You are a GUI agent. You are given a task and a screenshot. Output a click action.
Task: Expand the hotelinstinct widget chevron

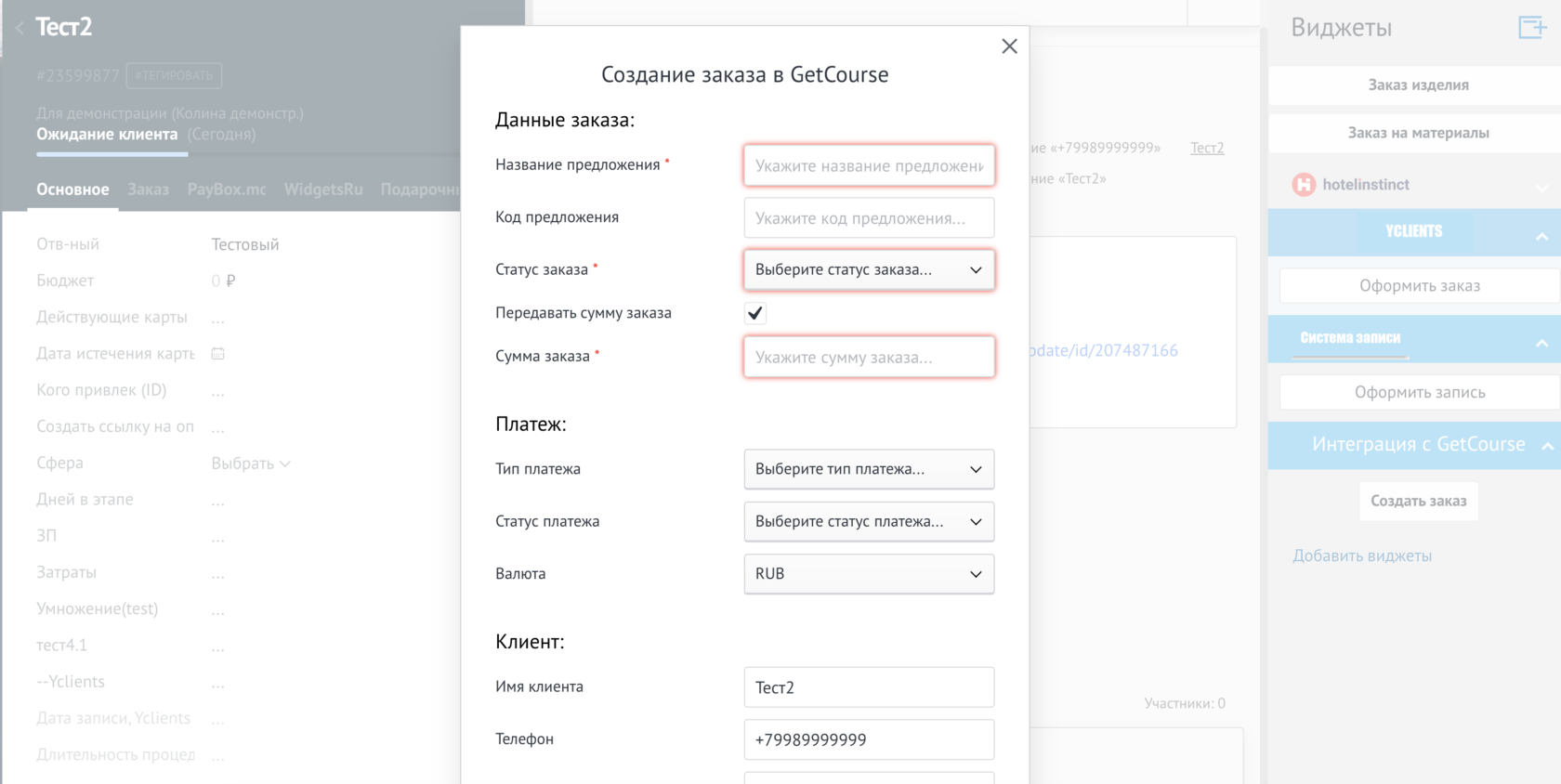[1541, 187]
